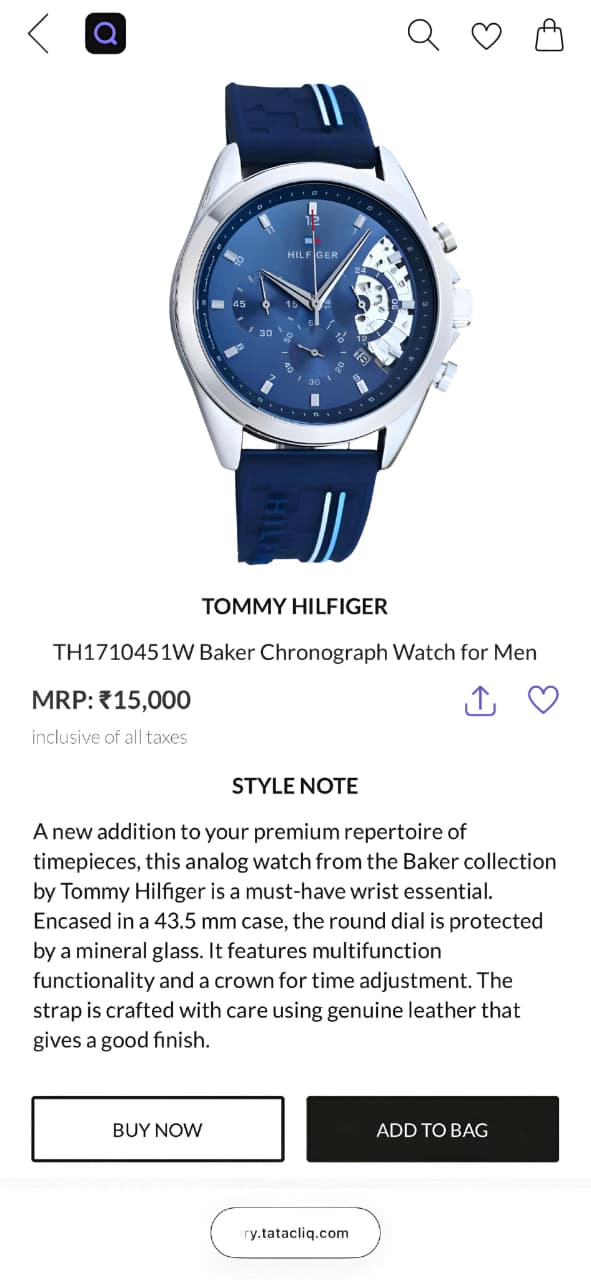Tap the style note description paragraph

coord(295,935)
